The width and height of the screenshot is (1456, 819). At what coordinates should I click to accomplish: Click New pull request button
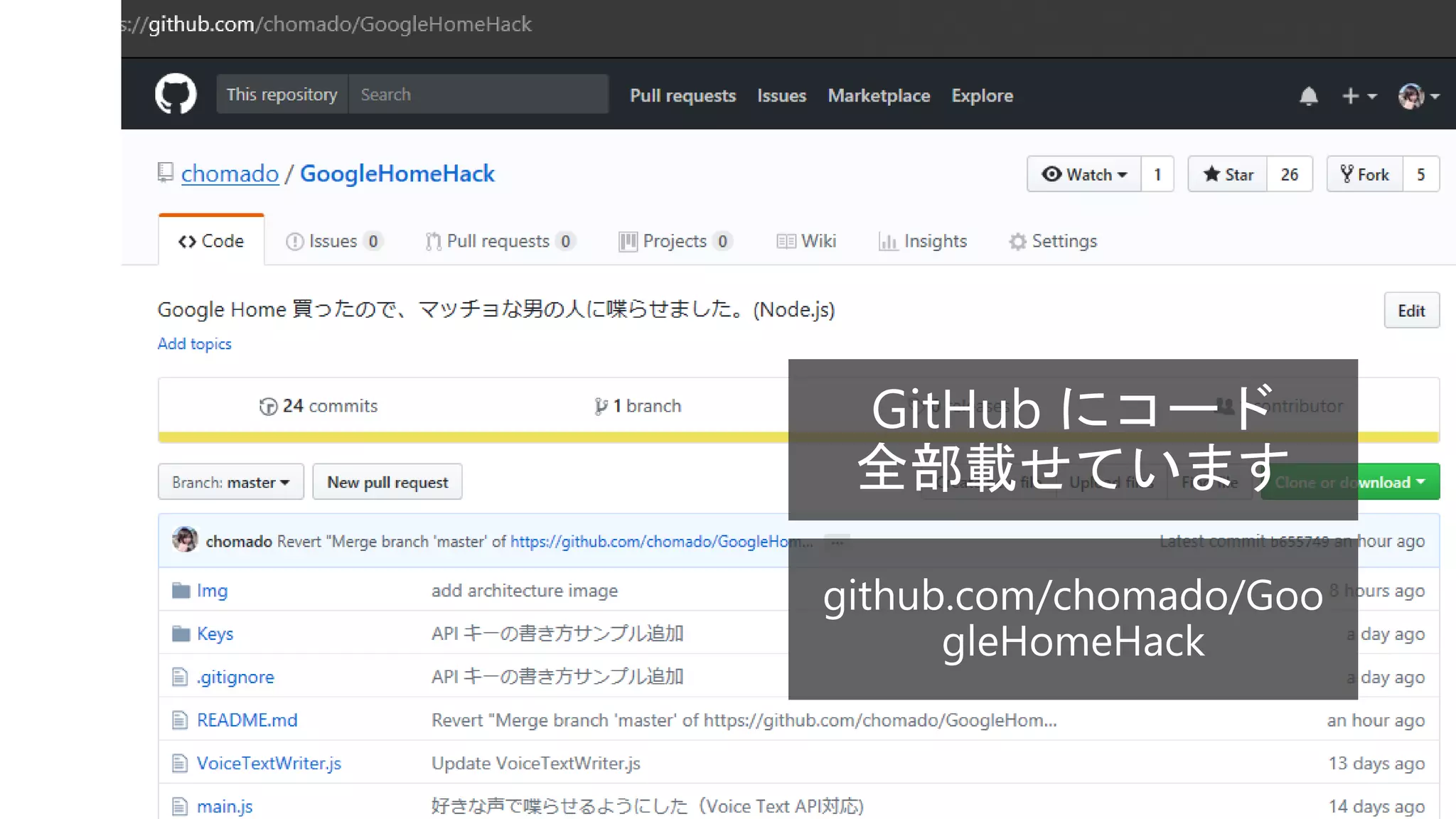click(387, 482)
